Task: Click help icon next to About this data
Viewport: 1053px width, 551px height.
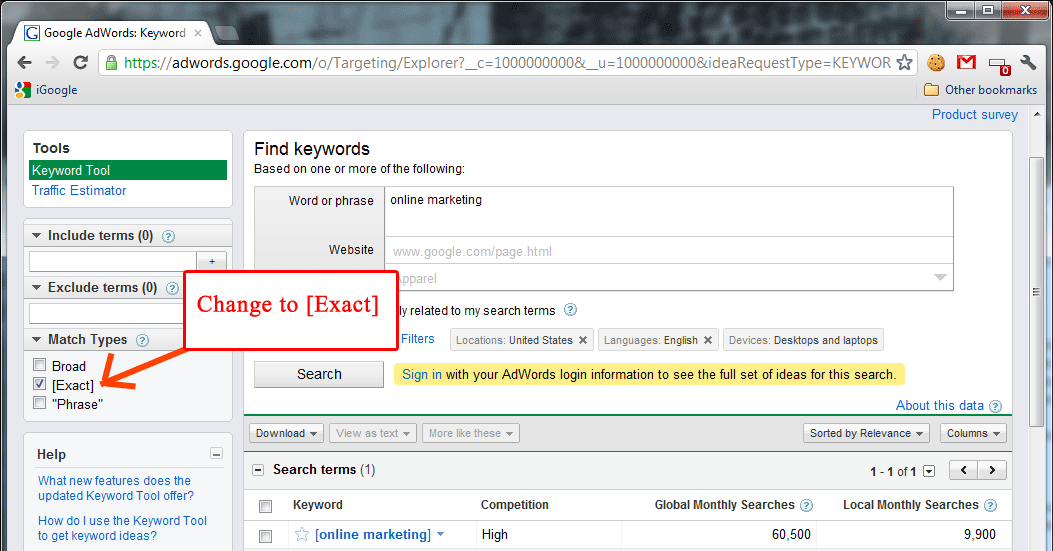Action: pyautogui.click(x=995, y=406)
